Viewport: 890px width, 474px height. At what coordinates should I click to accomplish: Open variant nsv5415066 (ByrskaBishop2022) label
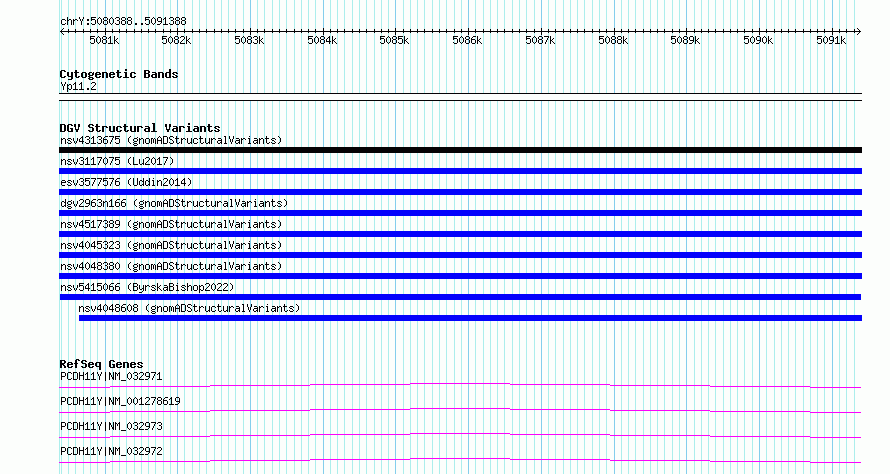click(147, 287)
